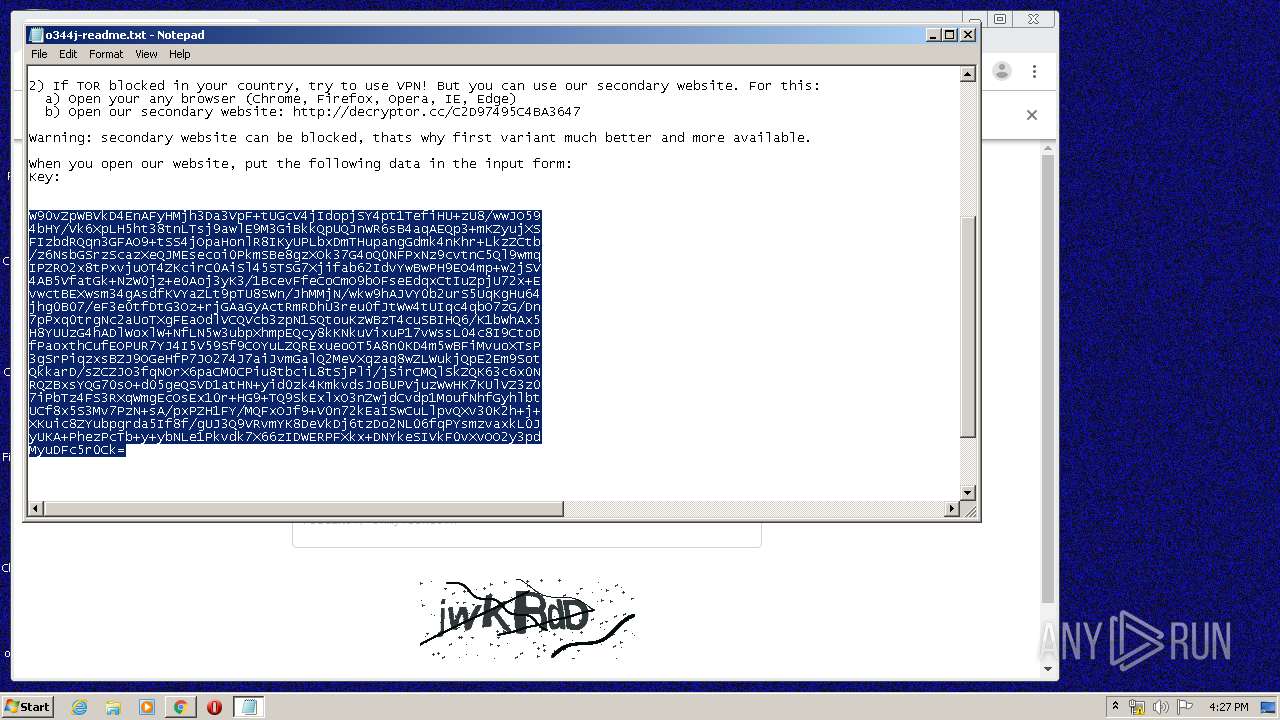The image size is (1280, 720).
Task: Dismiss the browser notification bar with X
Action: [x=1032, y=115]
